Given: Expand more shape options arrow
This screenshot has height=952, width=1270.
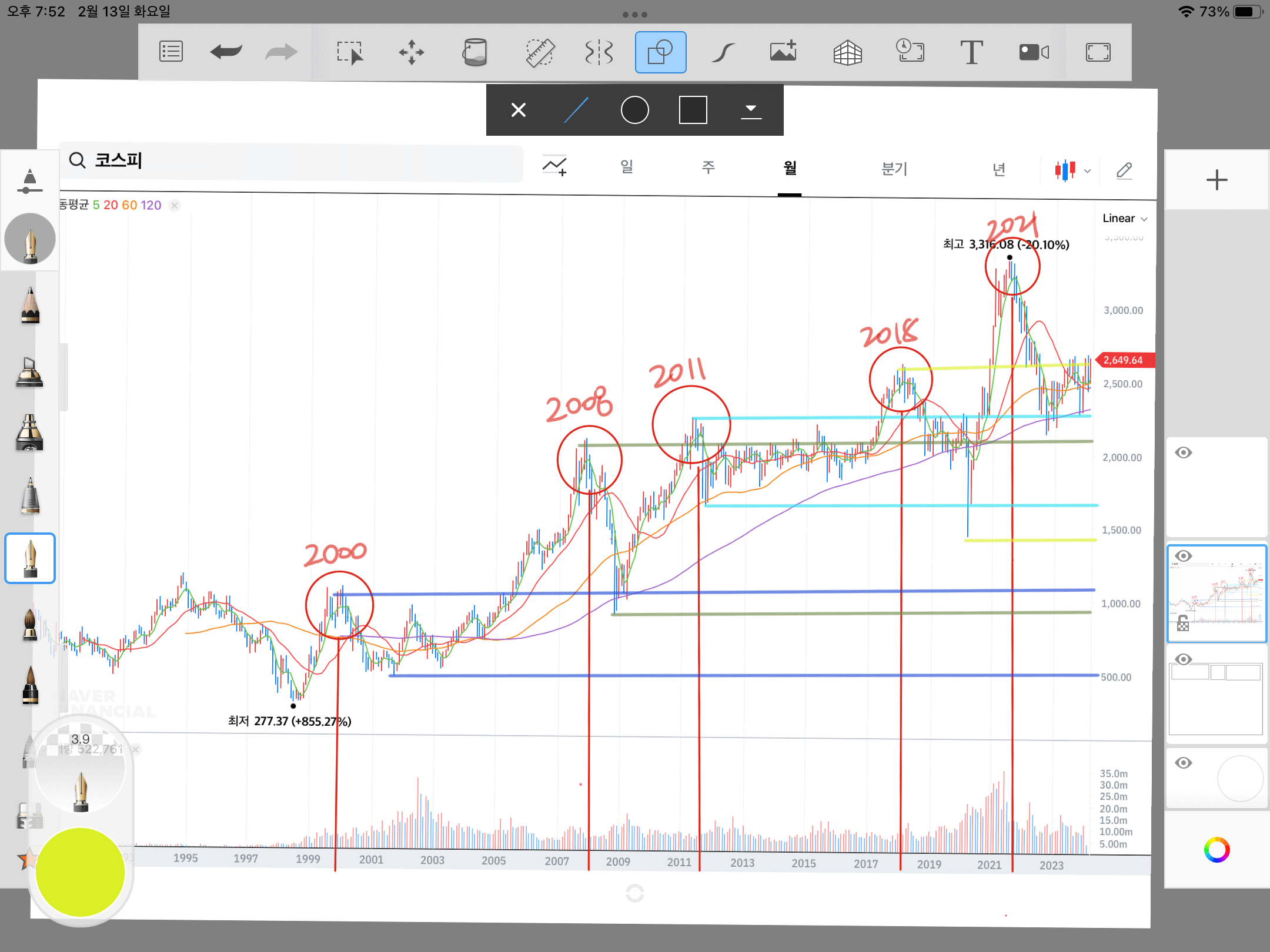Looking at the screenshot, I should [751, 110].
